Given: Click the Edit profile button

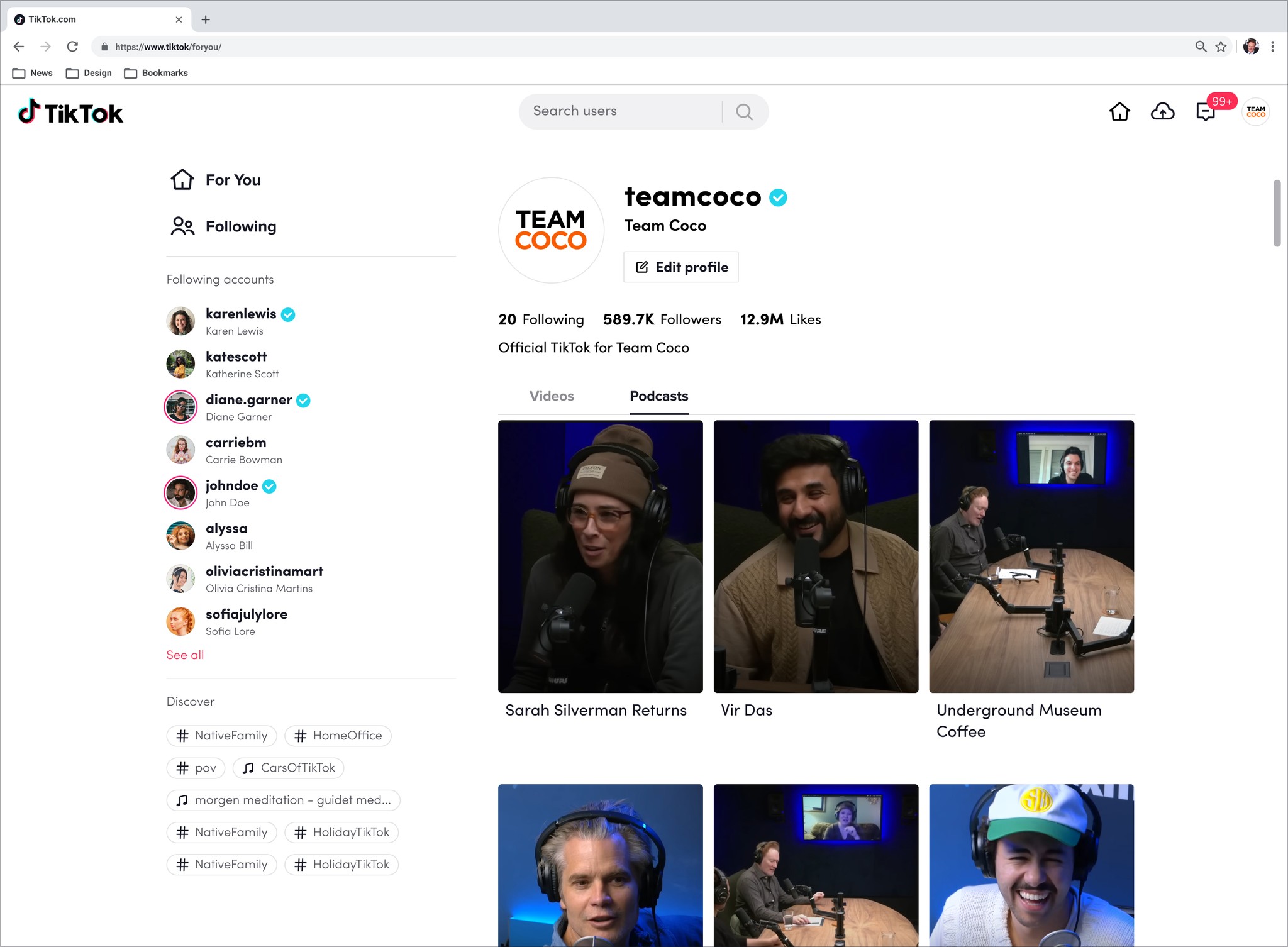Looking at the screenshot, I should 681,267.
